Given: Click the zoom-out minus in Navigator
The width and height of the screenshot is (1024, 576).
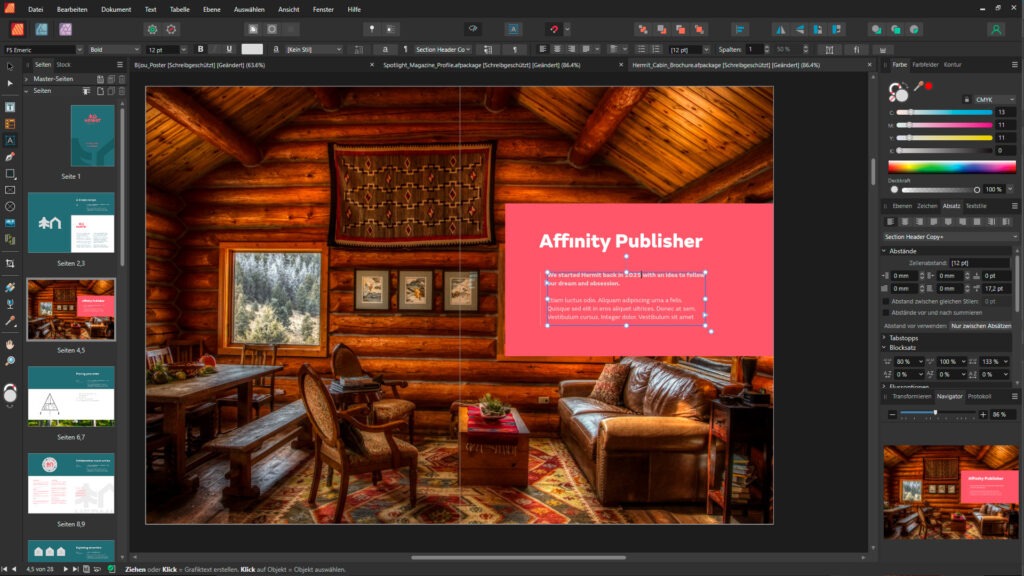Looking at the screenshot, I should (x=892, y=415).
